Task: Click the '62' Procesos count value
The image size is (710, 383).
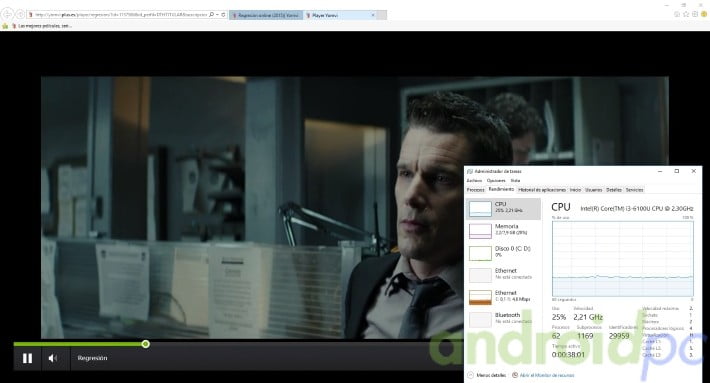Action: 556,336
